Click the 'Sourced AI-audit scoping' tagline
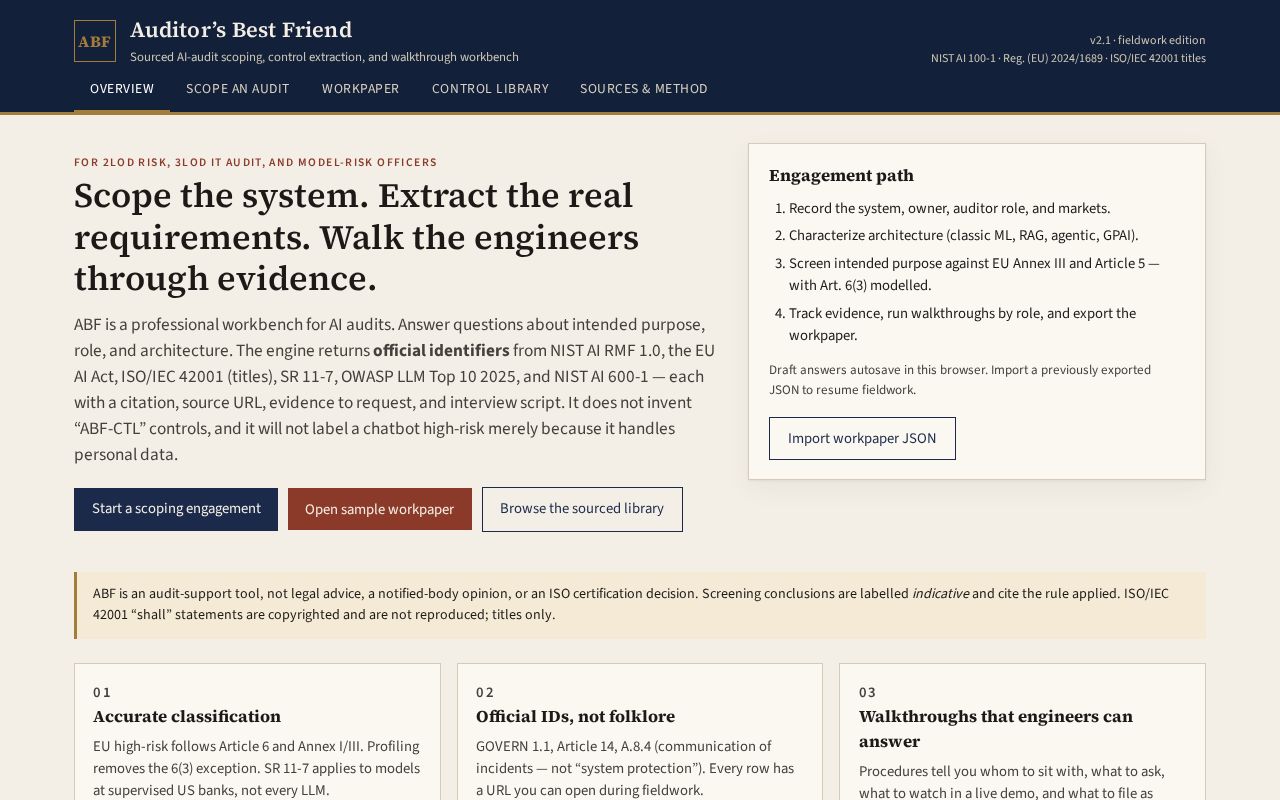 click(x=324, y=57)
